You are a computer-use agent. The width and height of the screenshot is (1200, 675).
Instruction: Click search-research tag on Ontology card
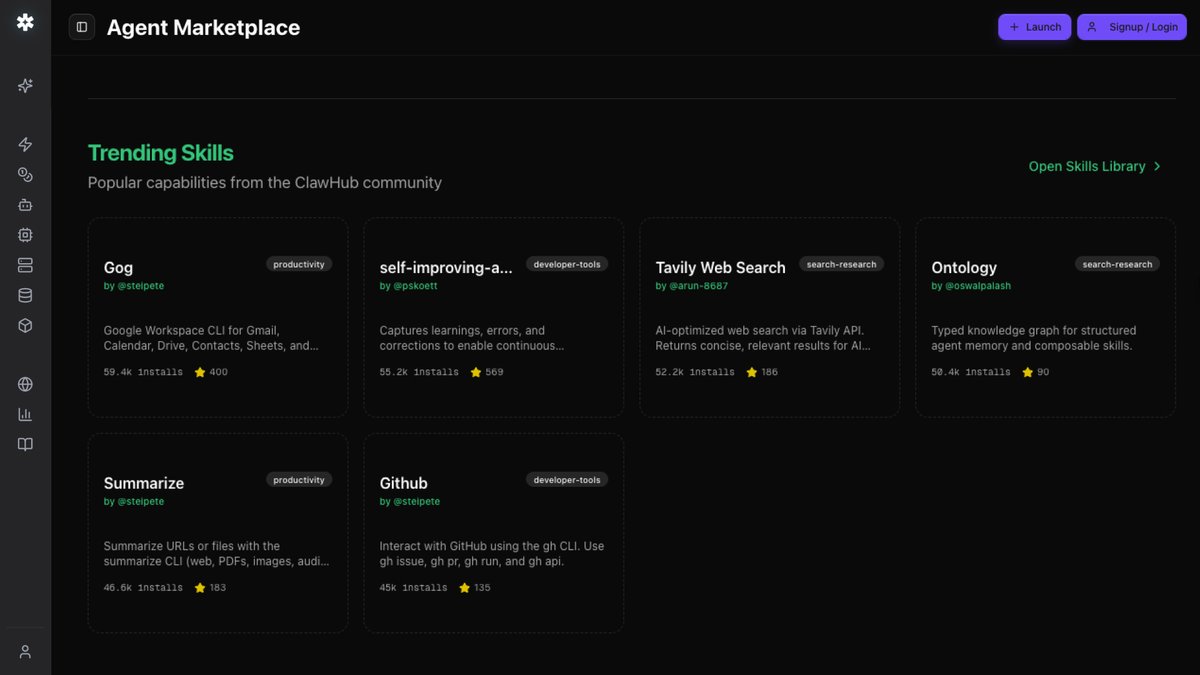1117,264
